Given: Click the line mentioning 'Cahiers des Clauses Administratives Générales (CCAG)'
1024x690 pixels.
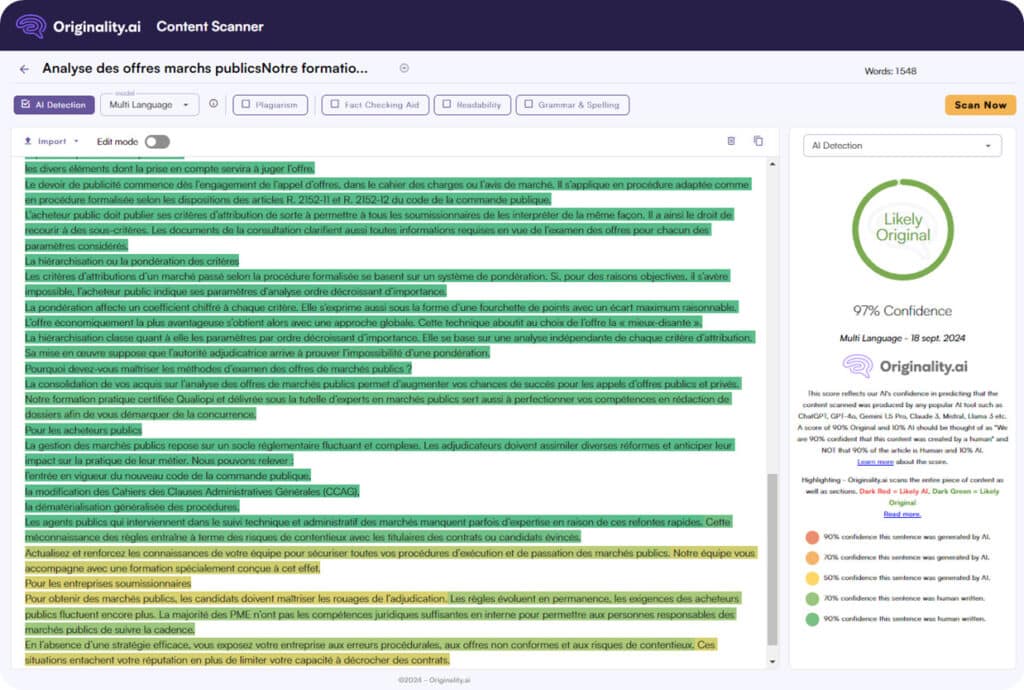Looking at the screenshot, I should coord(192,491).
